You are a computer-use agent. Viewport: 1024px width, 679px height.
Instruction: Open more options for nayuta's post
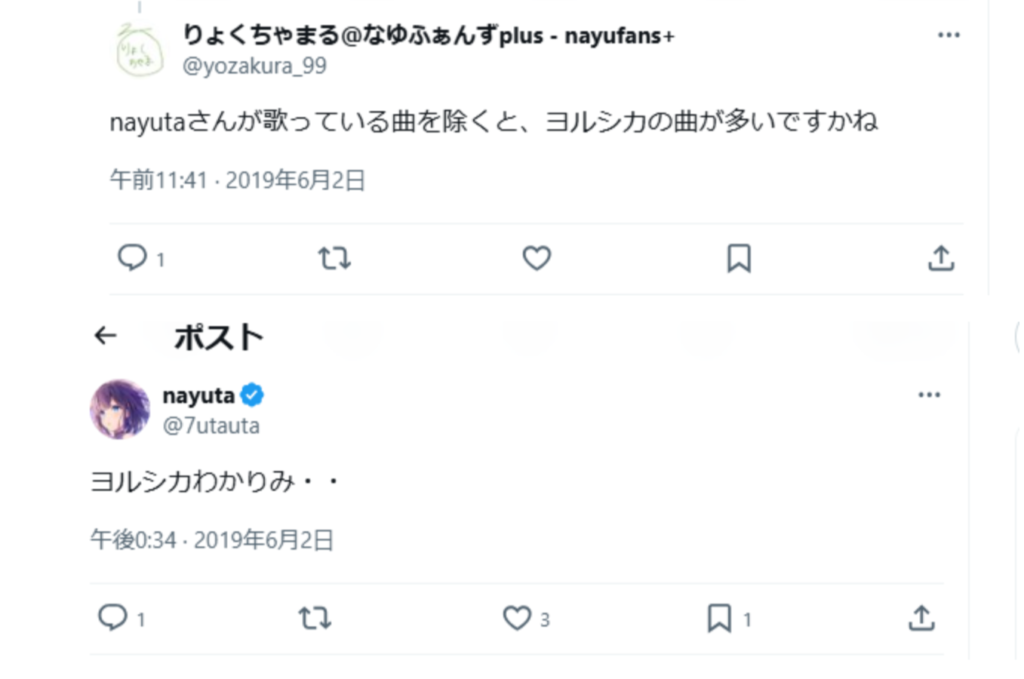click(929, 395)
